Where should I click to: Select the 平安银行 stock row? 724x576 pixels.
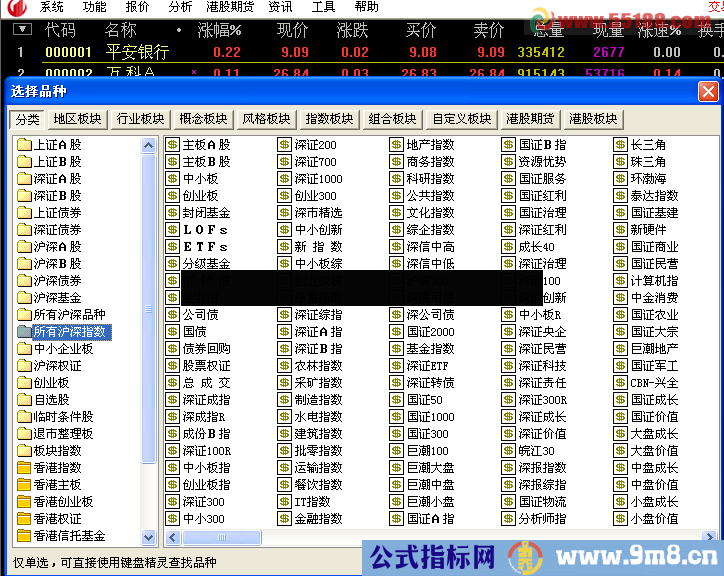coord(362,52)
